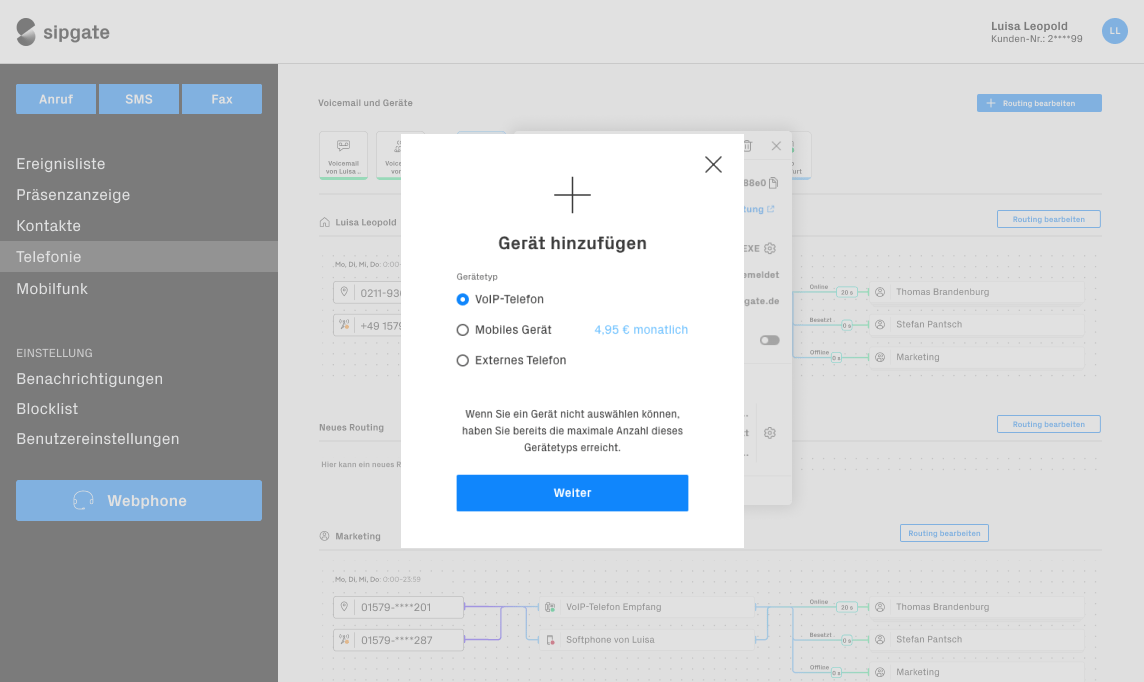This screenshot has height=682, width=1144.
Task: Open Mobilfunk in the sidebar
Action: click(x=52, y=289)
